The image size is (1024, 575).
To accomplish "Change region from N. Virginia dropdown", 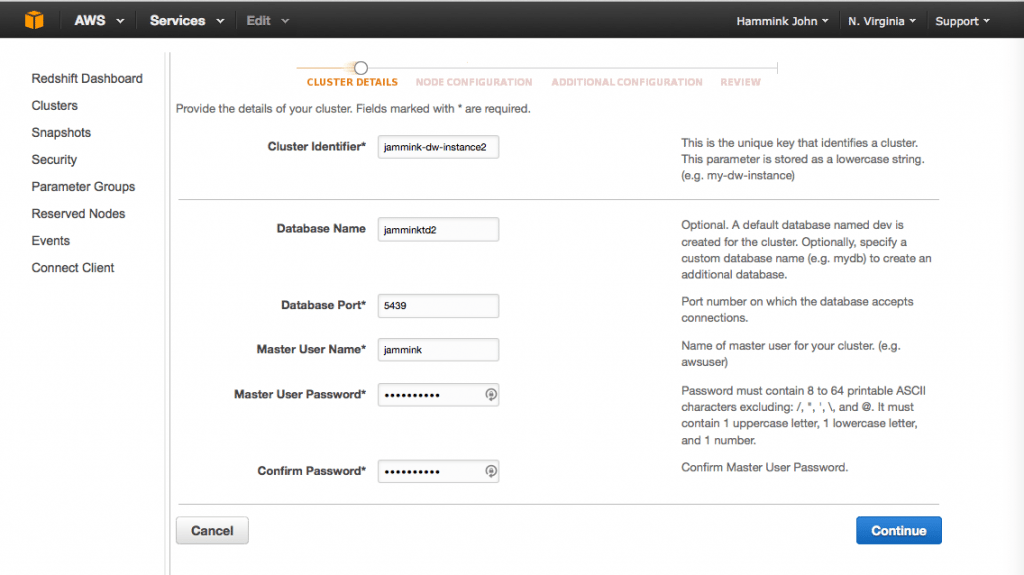I will 882,22.
